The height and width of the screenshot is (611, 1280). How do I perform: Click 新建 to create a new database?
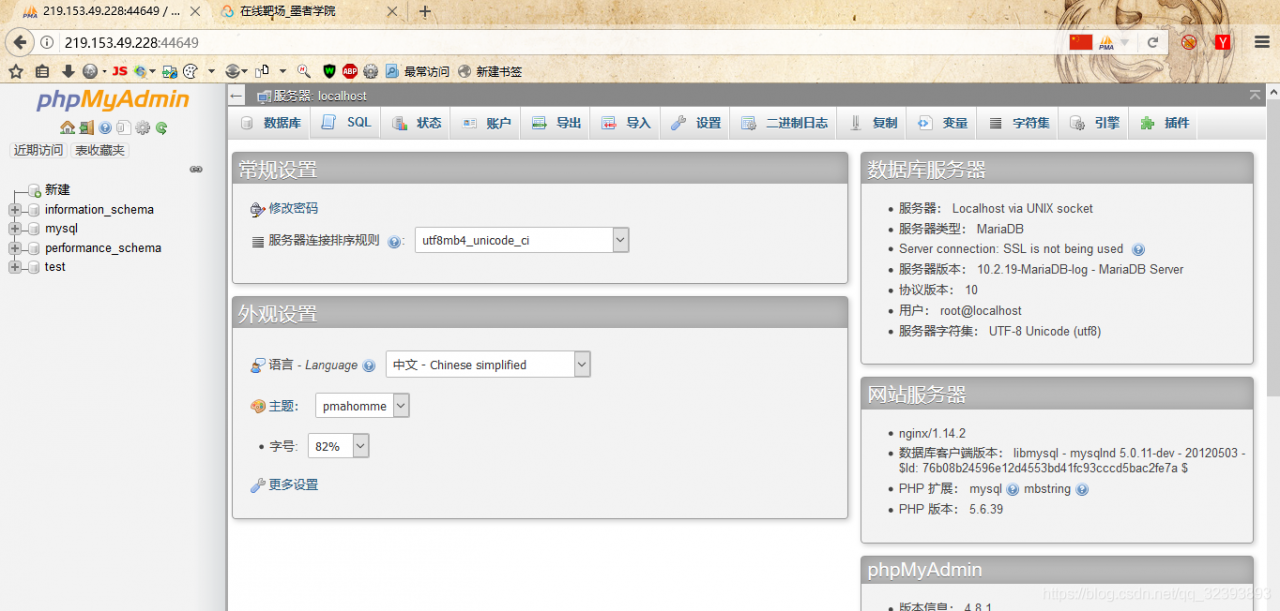57,190
